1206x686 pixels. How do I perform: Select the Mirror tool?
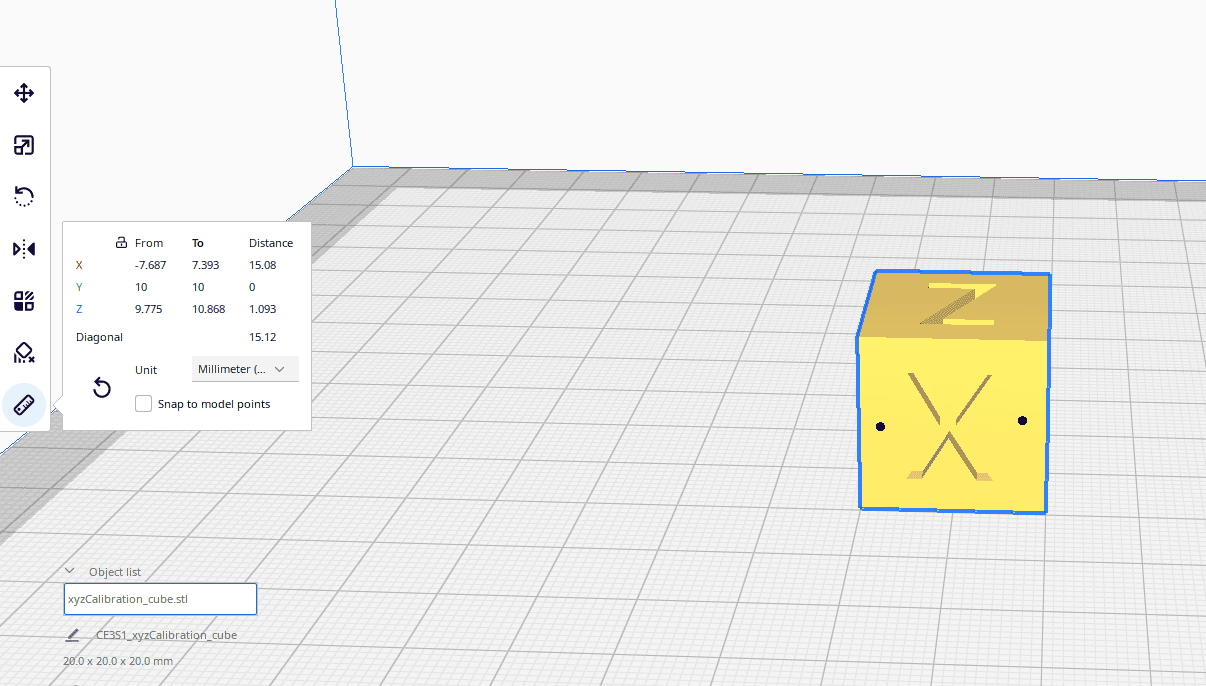click(24, 249)
